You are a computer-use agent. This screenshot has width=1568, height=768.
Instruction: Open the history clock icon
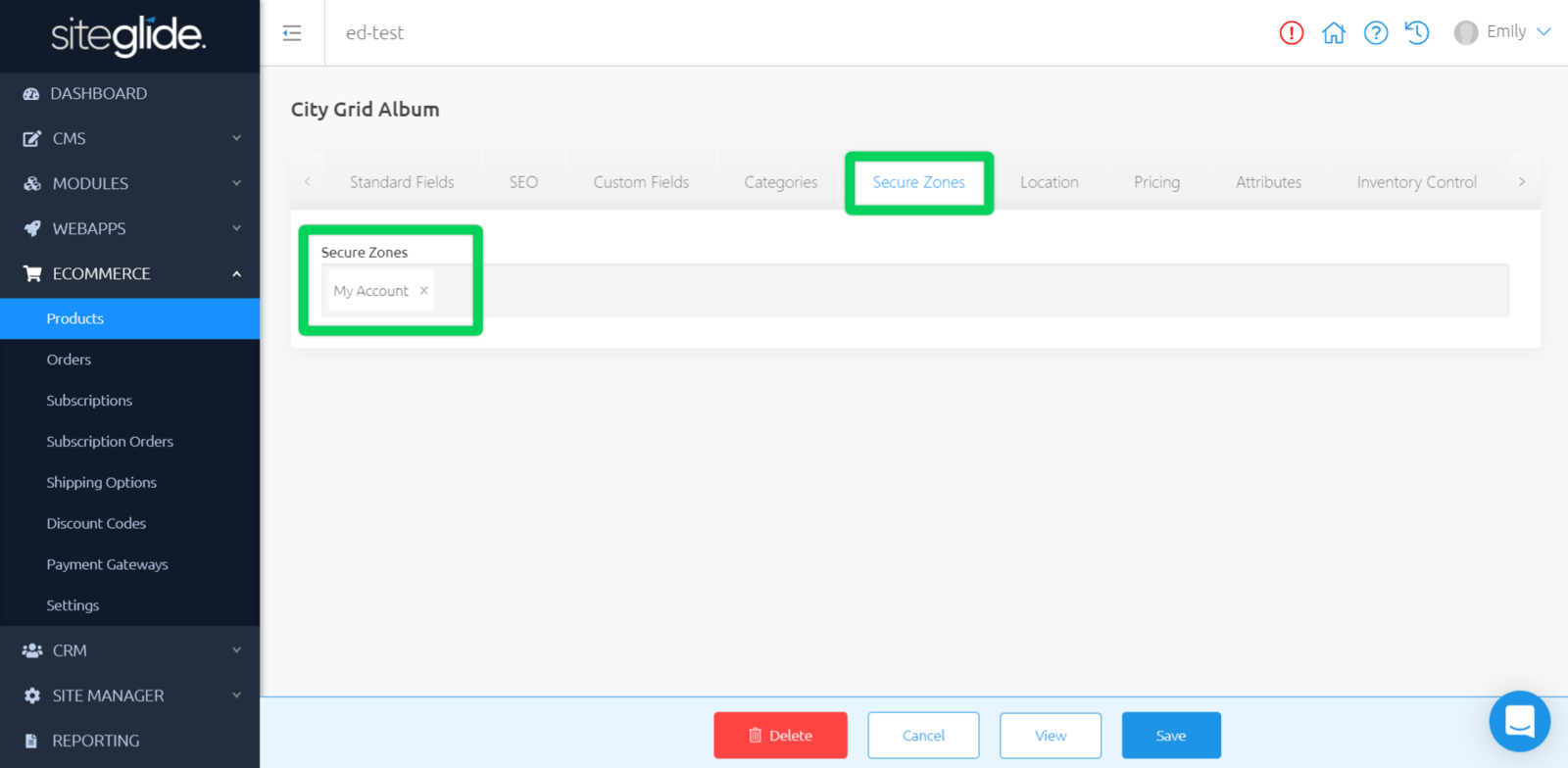[x=1416, y=33]
